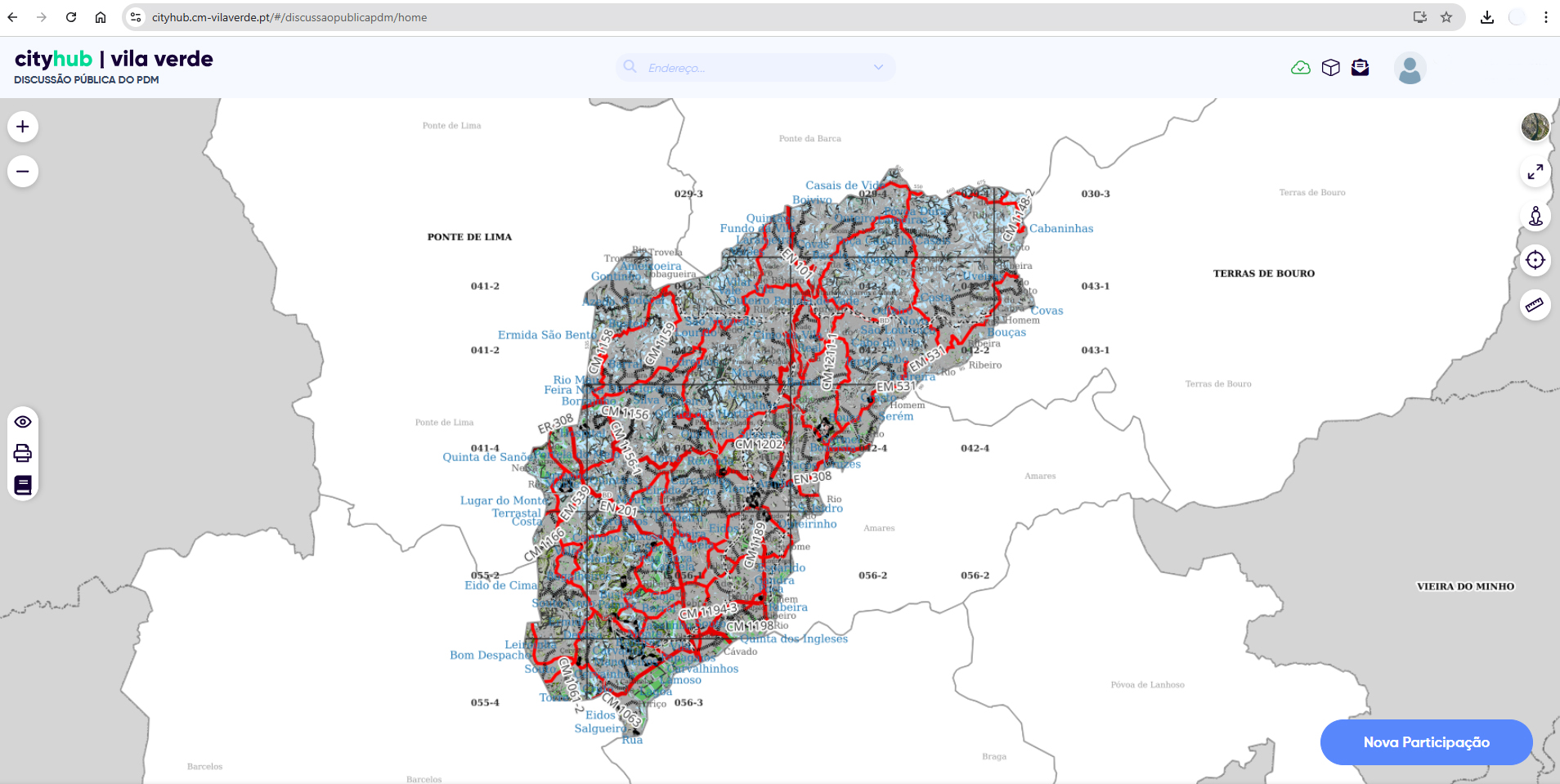This screenshot has width=1560, height=784.
Task: Open the envelope messages icon
Action: (1360, 68)
